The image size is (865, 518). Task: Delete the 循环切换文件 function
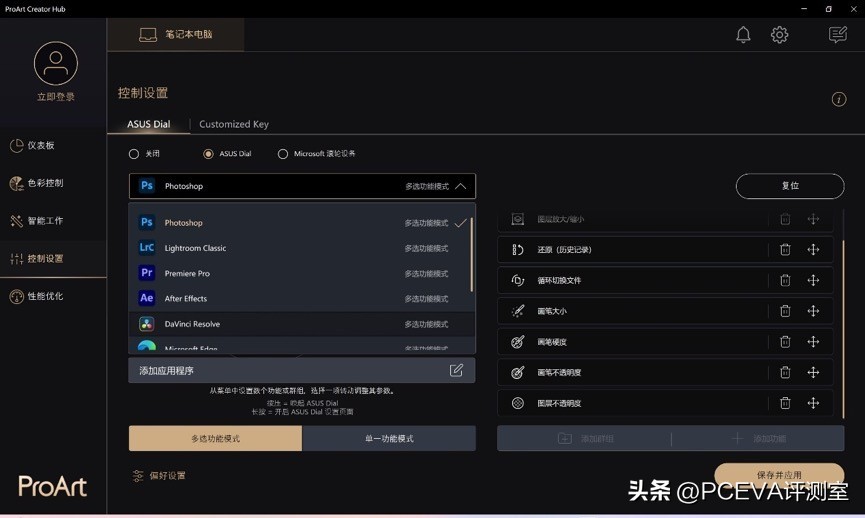[785, 280]
